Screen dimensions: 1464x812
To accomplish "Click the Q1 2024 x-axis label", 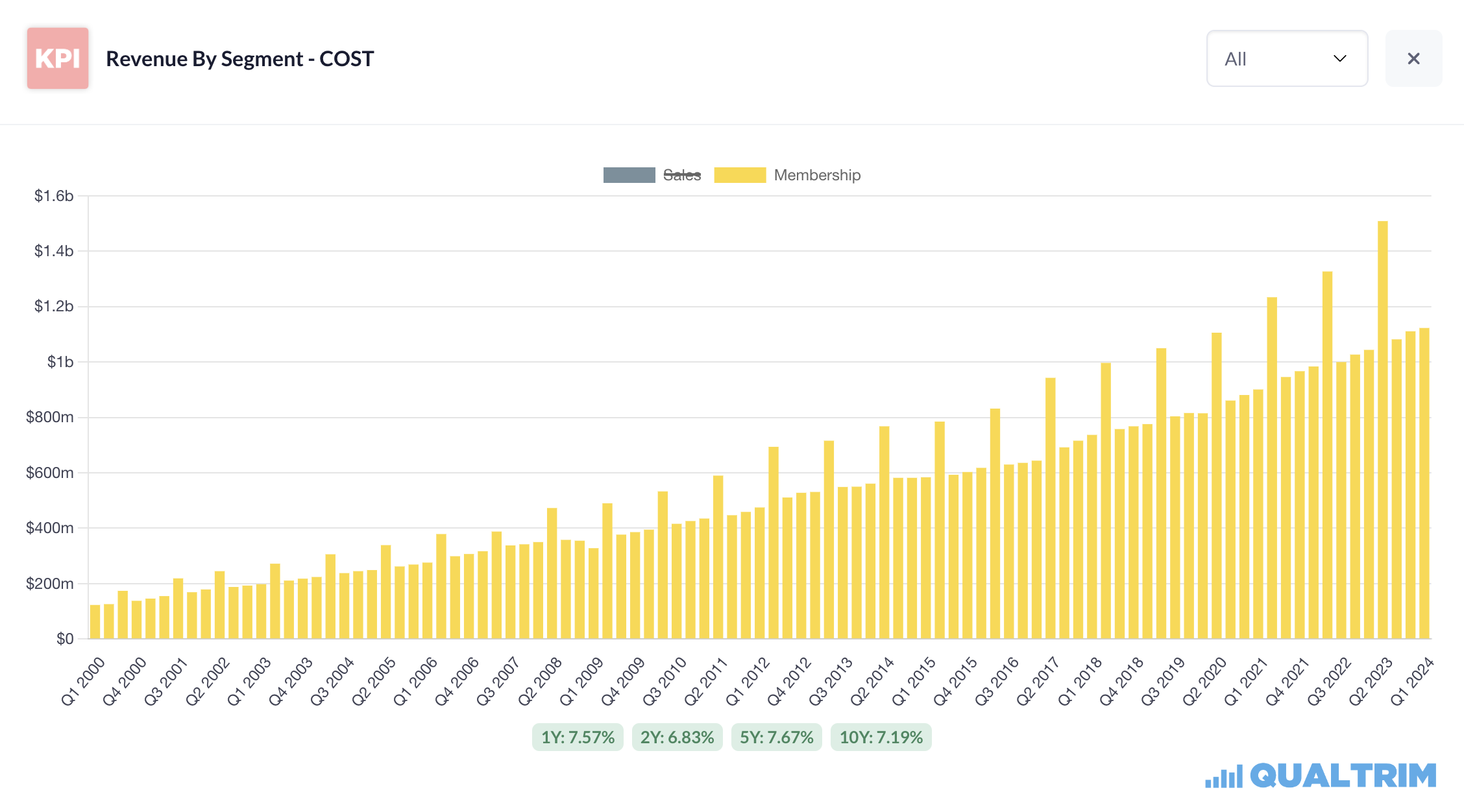I will (1411, 681).
